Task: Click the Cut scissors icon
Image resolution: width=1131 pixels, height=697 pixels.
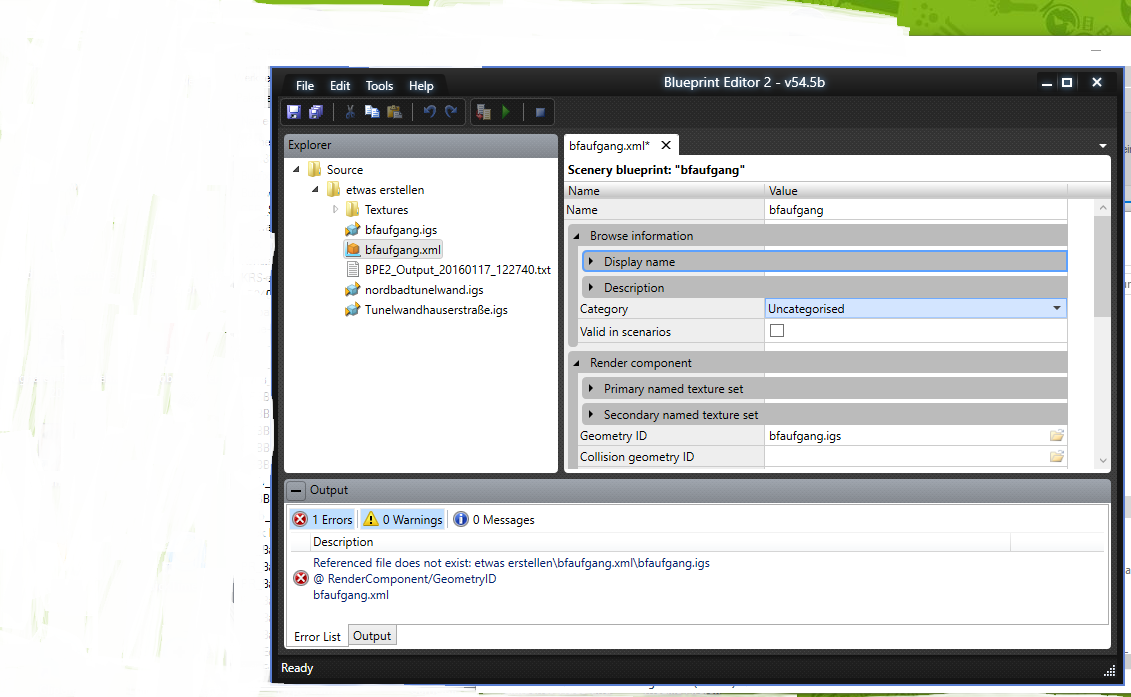Action: [x=350, y=112]
